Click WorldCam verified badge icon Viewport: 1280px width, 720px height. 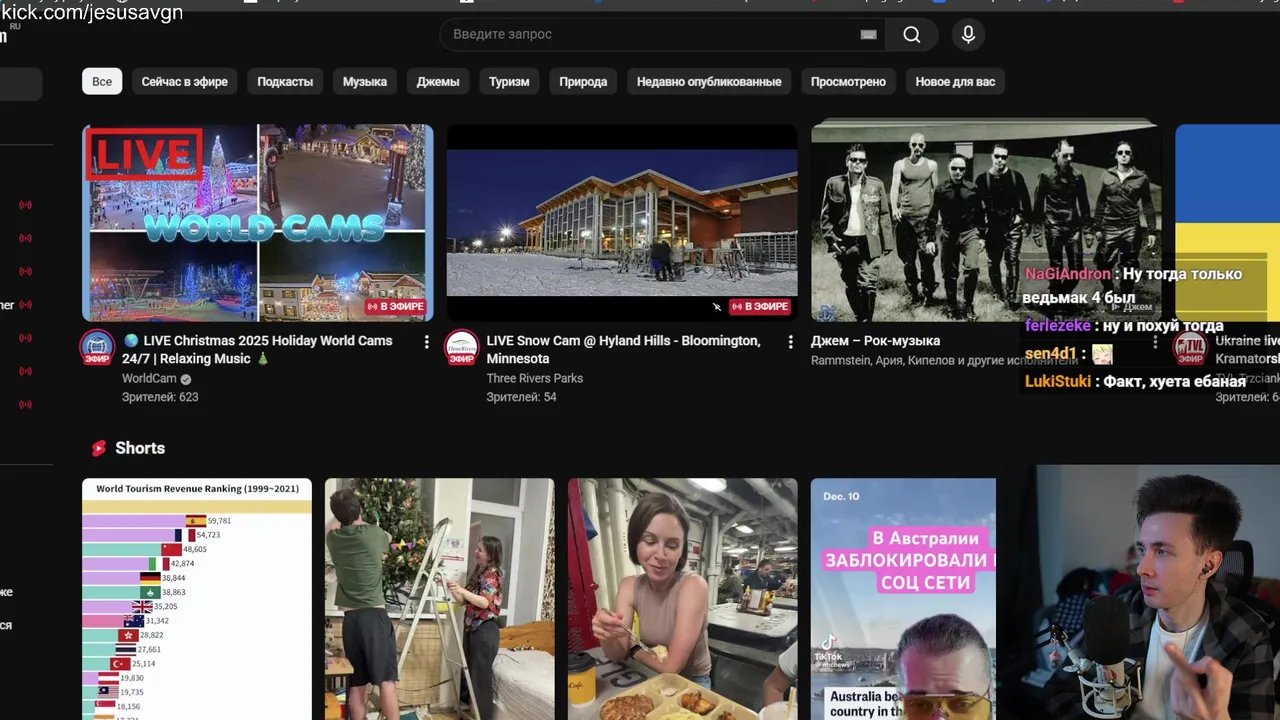tap(186, 380)
